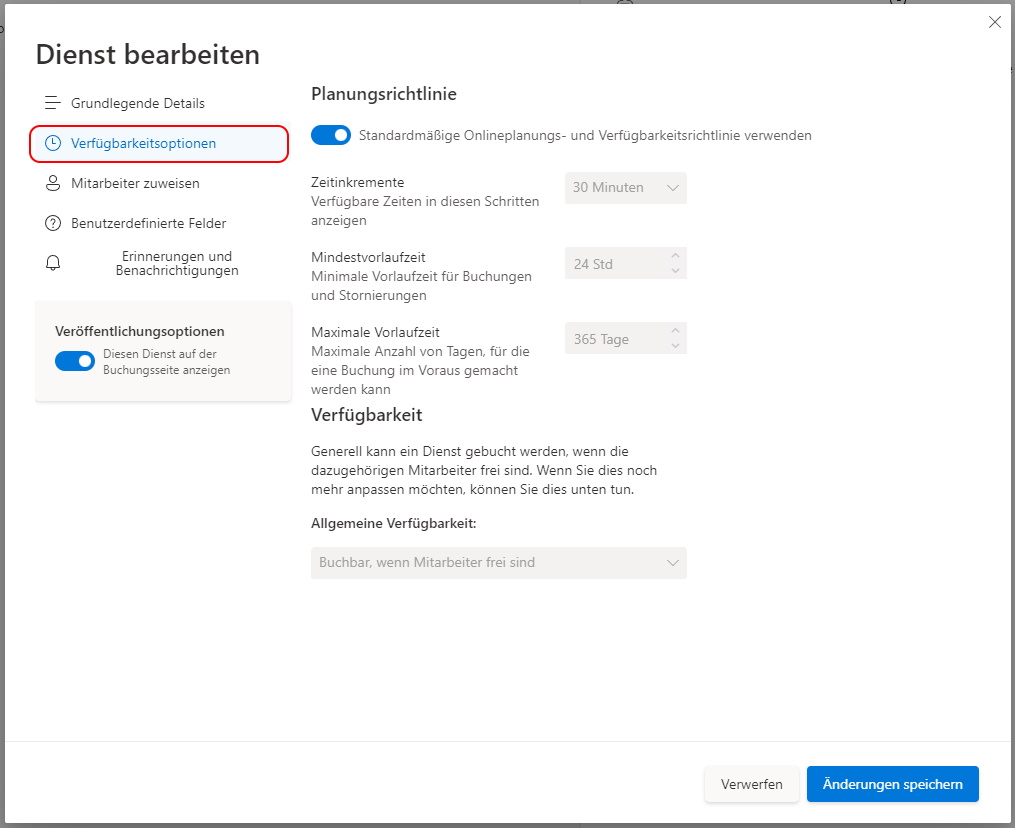The image size is (1015, 828).
Task: Select the Verfügbarkeitsoptionen menu item
Action: [x=159, y=144]
